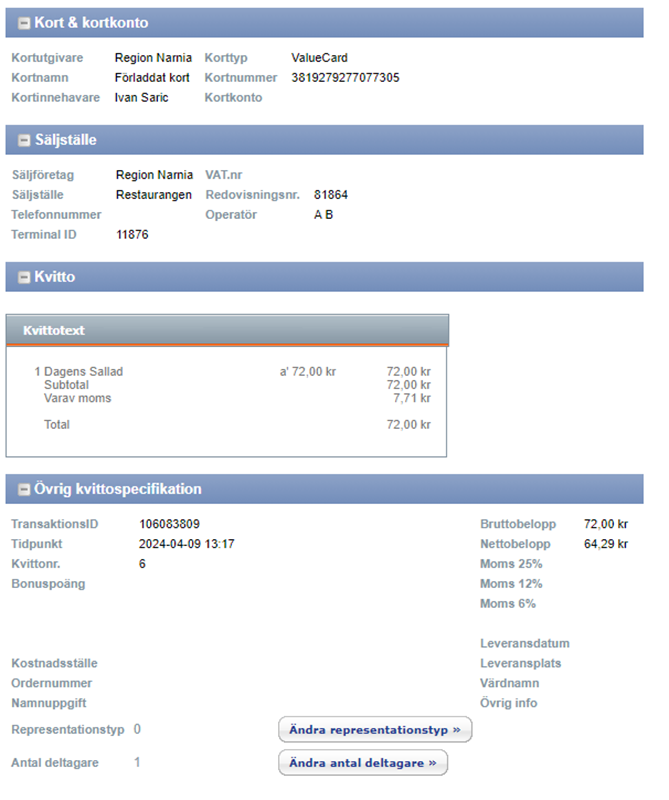
Task: Select TransaktionsID value 106083809
Action: 169,524
